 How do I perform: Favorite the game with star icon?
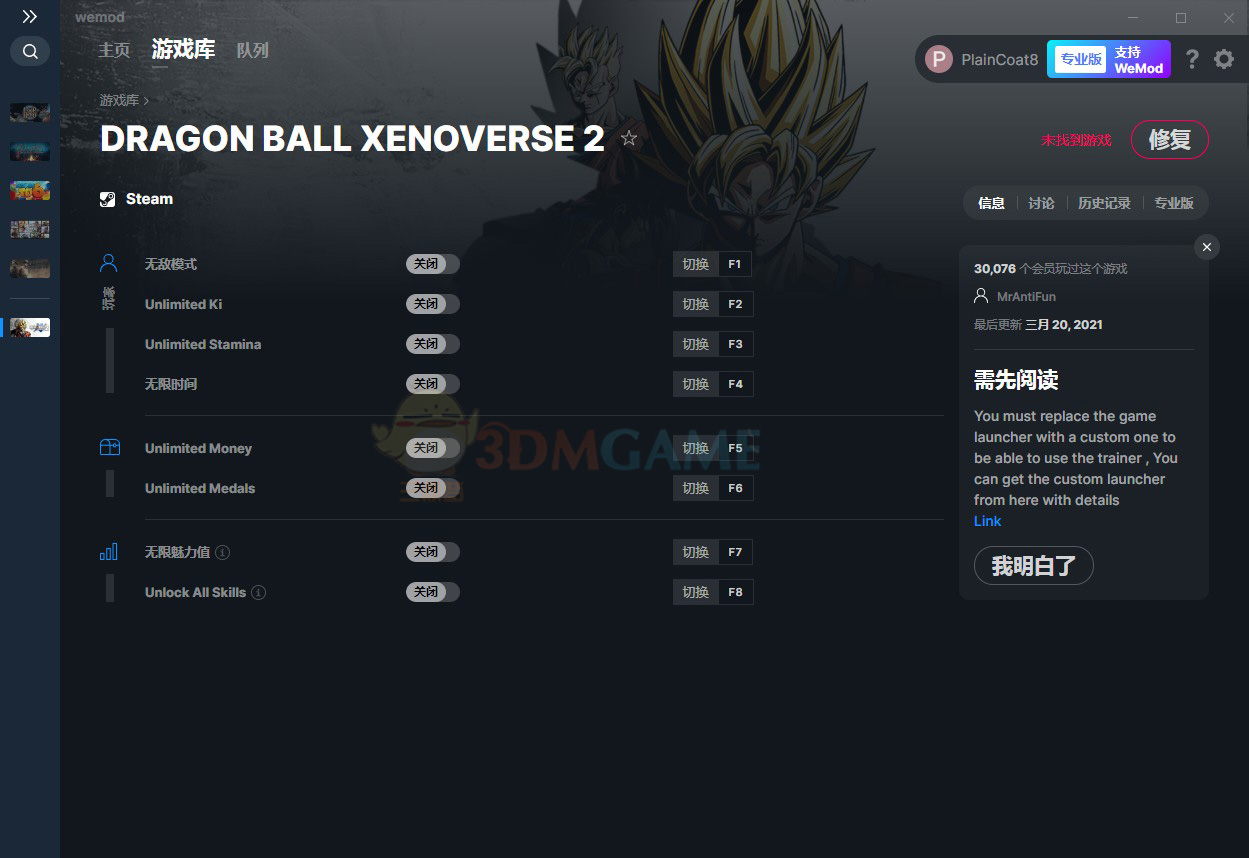pyautogui.click(x=629, y=139)
